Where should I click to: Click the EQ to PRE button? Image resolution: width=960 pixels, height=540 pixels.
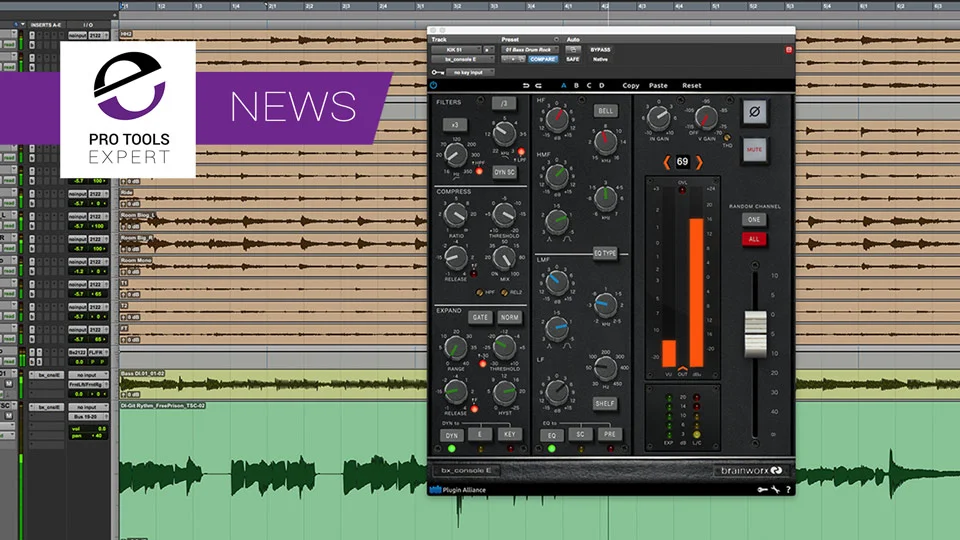coord(610,434)
